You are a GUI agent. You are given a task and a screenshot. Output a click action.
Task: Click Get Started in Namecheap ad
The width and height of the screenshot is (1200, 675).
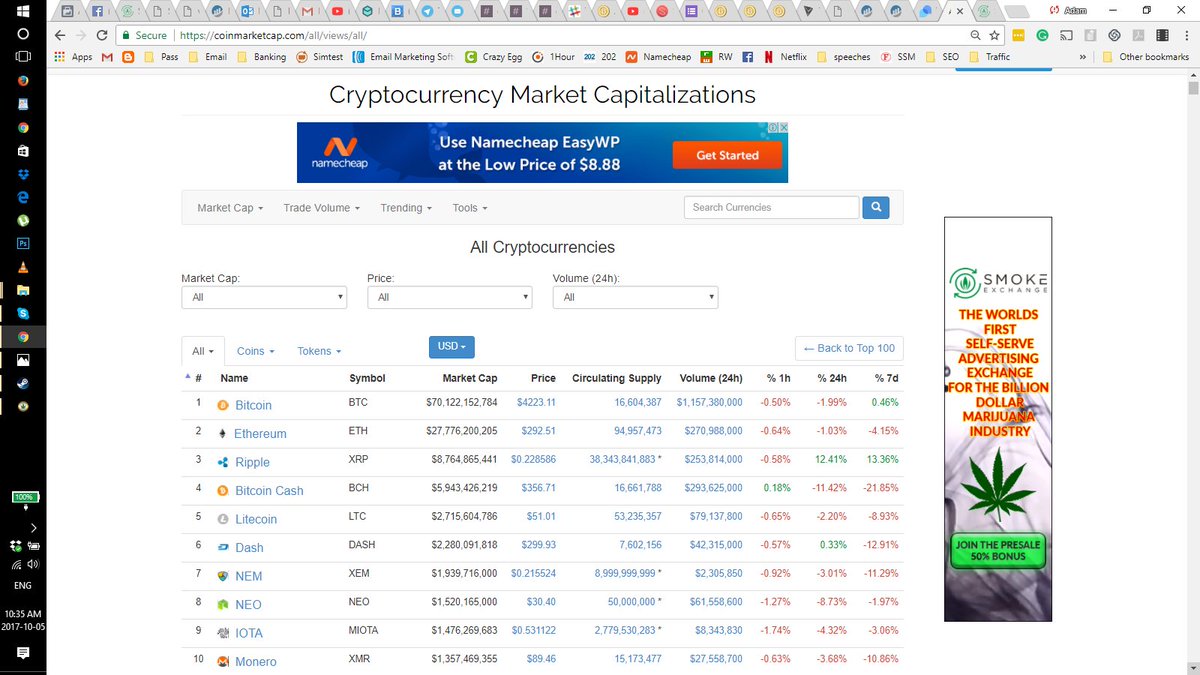(727, 155)
